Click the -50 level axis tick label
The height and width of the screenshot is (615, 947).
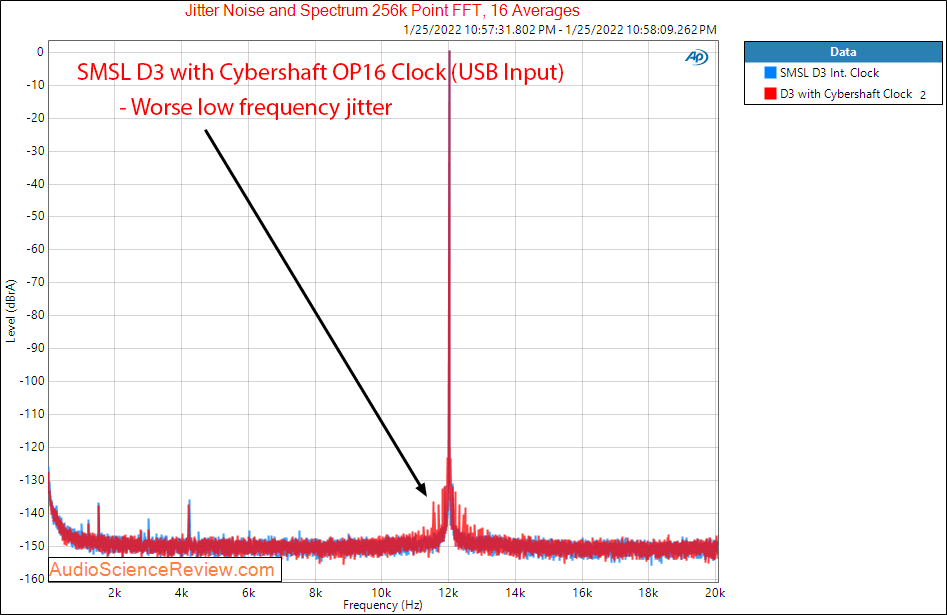tap(35, 216)
